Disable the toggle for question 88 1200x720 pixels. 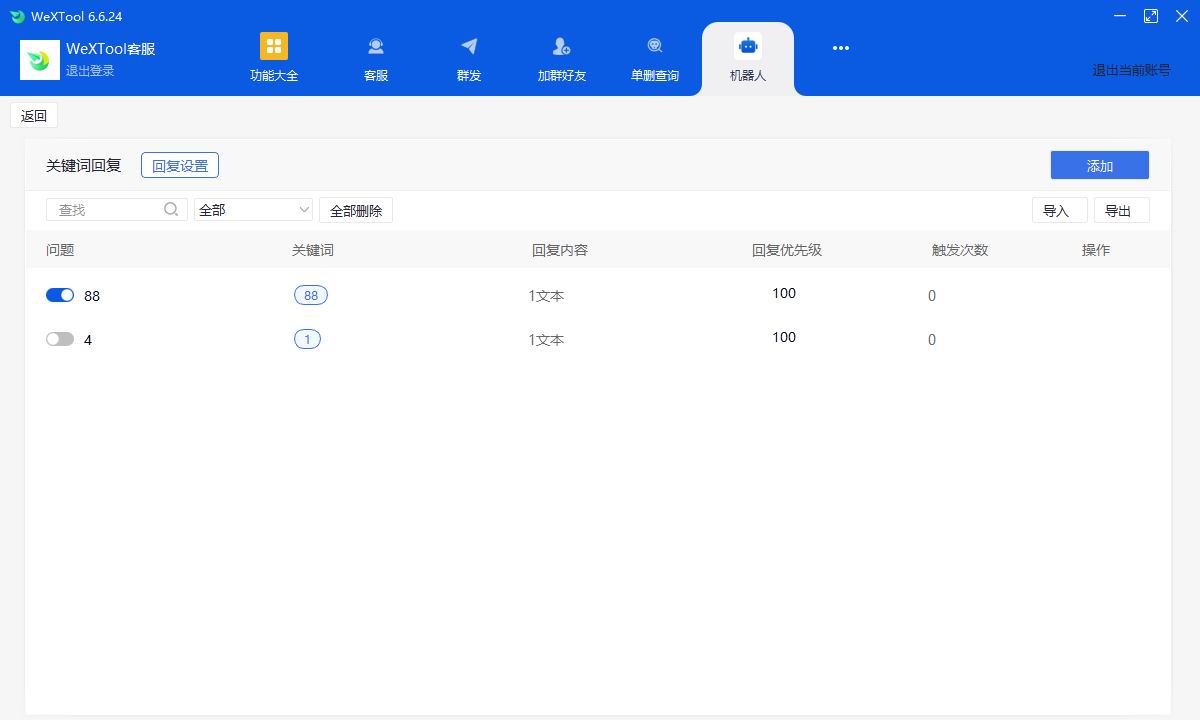click(x=60, y=295)
